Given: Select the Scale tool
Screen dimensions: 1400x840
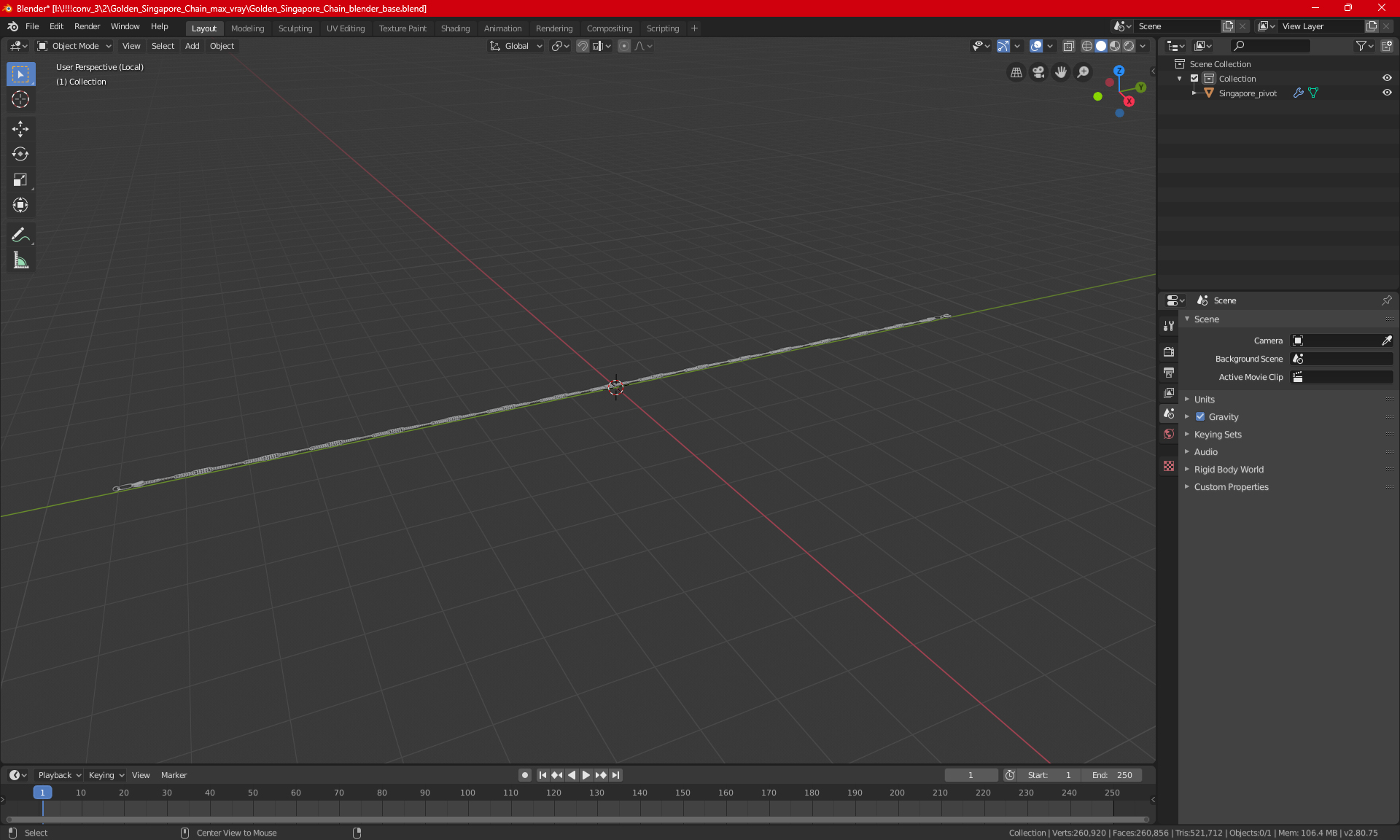Looking at the screenshot, I should [x=20, y=179].
